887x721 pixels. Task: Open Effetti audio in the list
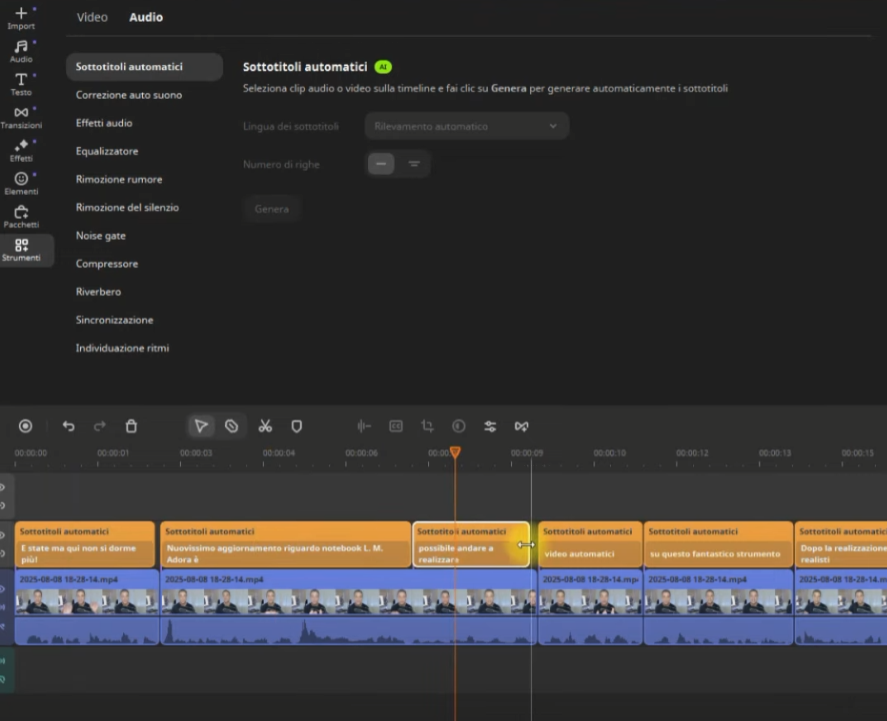pos(104,123)
